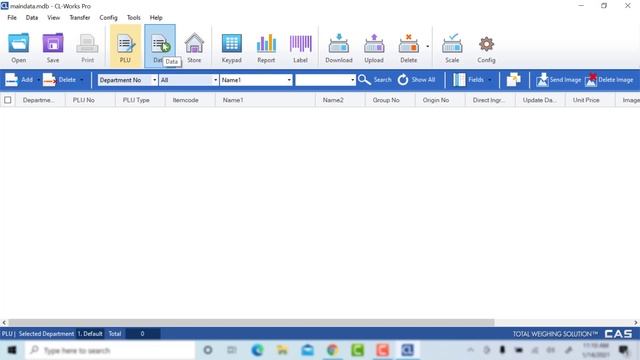Open the Help menu
This screenshot has height=360, width=640.
pos(156,18)
